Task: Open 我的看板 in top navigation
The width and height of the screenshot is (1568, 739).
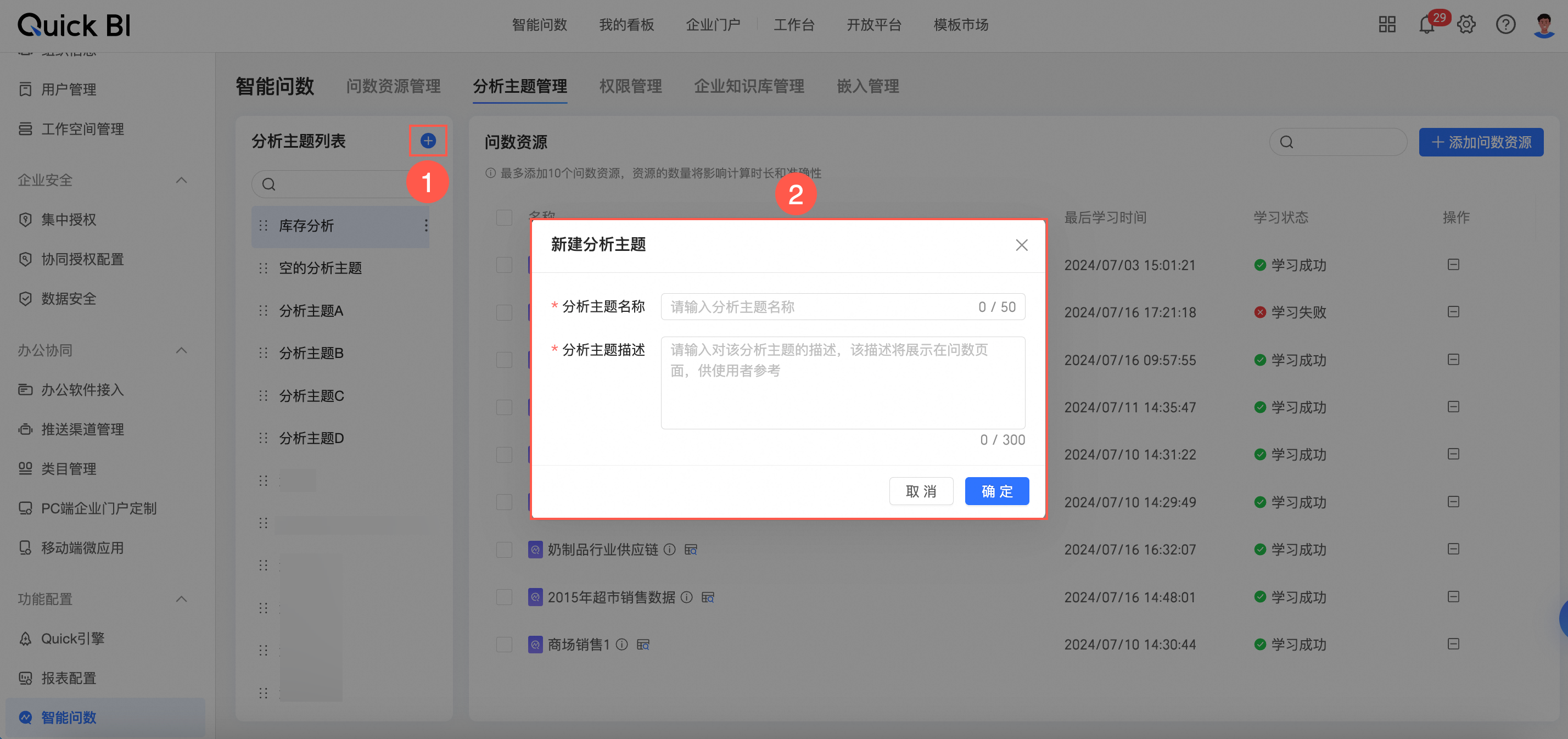Action: point(626,25)
